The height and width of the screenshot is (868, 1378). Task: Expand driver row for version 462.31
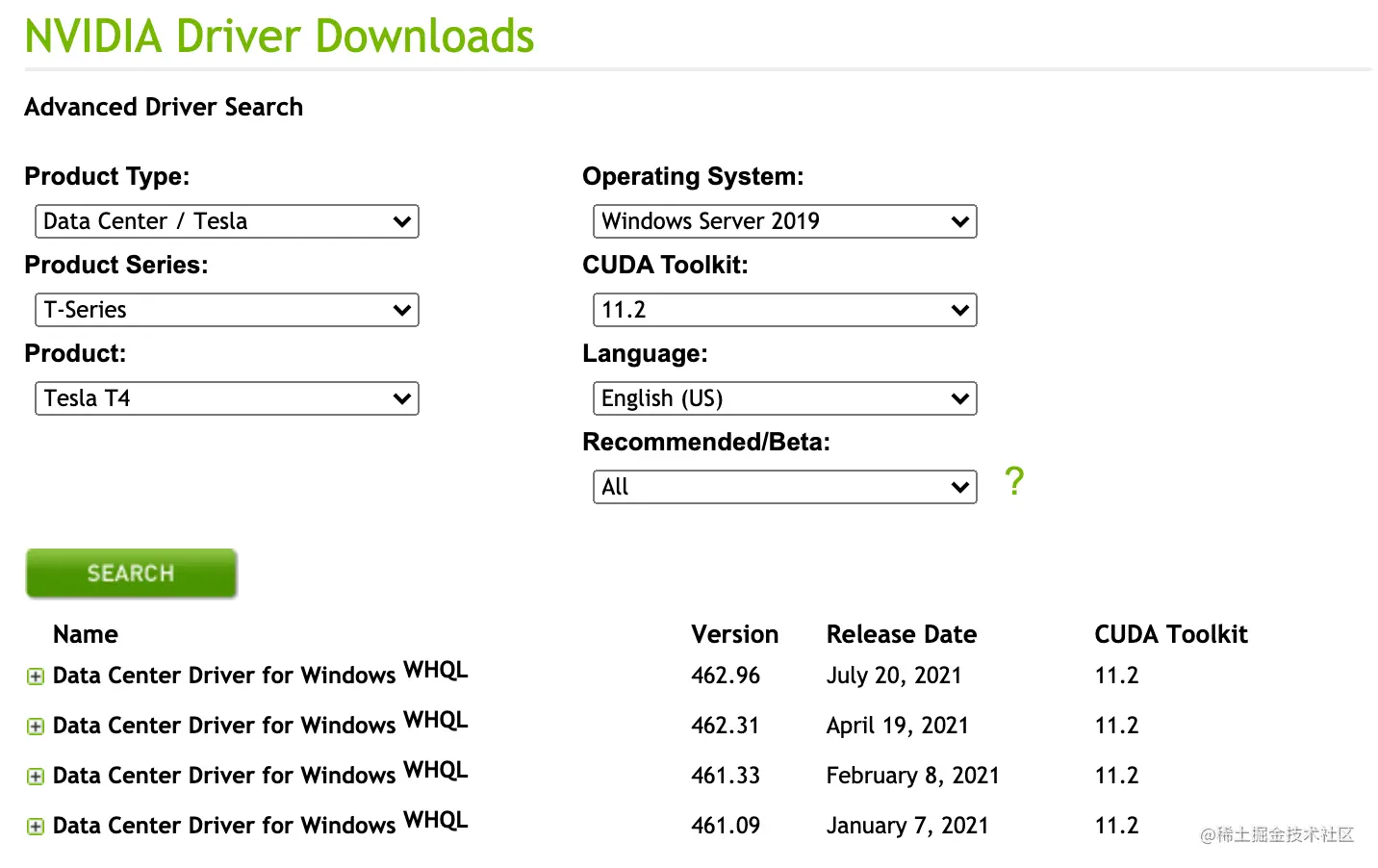tap(36, 727)
